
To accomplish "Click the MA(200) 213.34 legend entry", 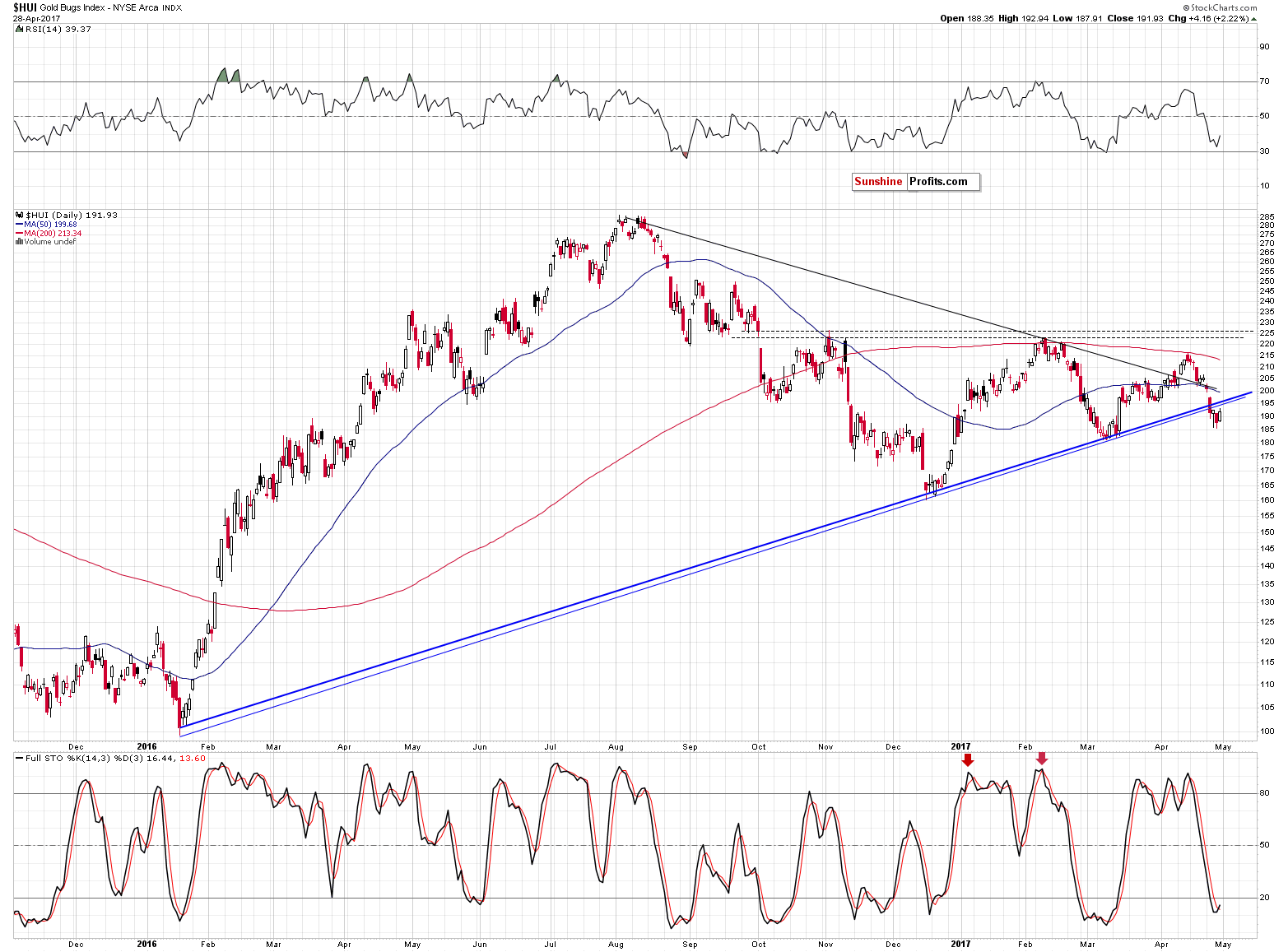I will point(49,233).
